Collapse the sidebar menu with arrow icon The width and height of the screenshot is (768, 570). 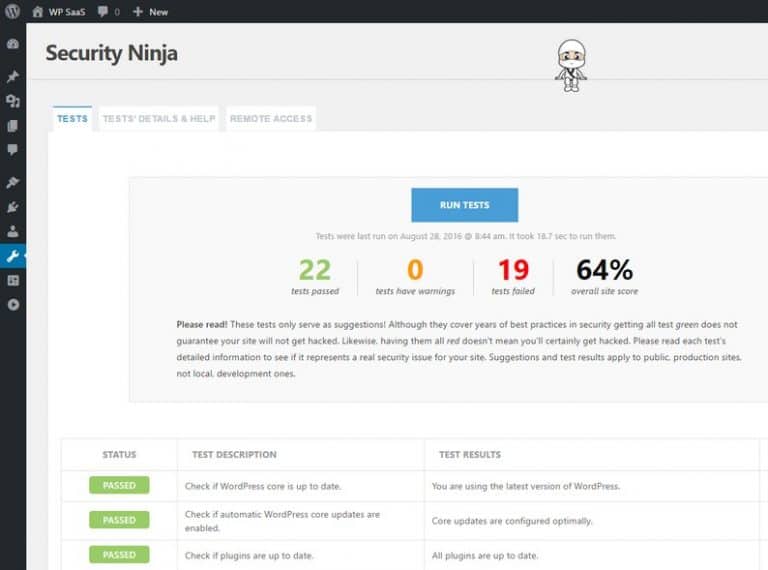pyautogui.click(x=12, y=304)
